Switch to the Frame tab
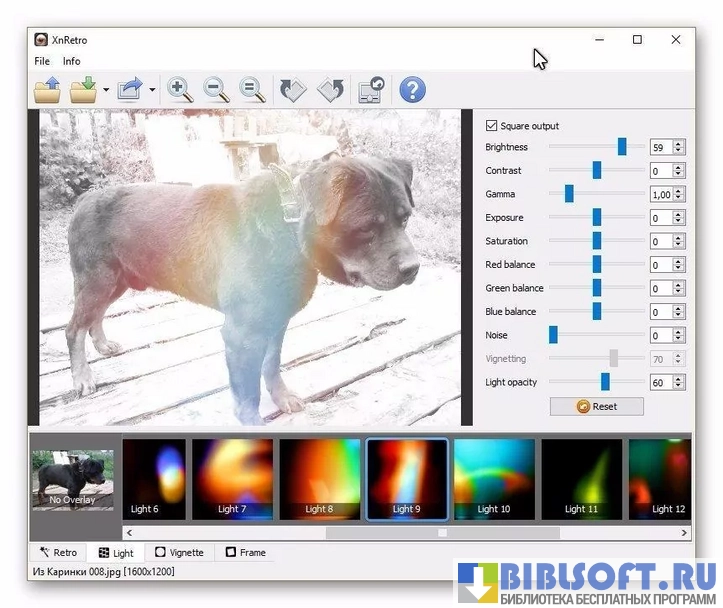Viewport: 723px width, 608px height. (x=245, y=553)
